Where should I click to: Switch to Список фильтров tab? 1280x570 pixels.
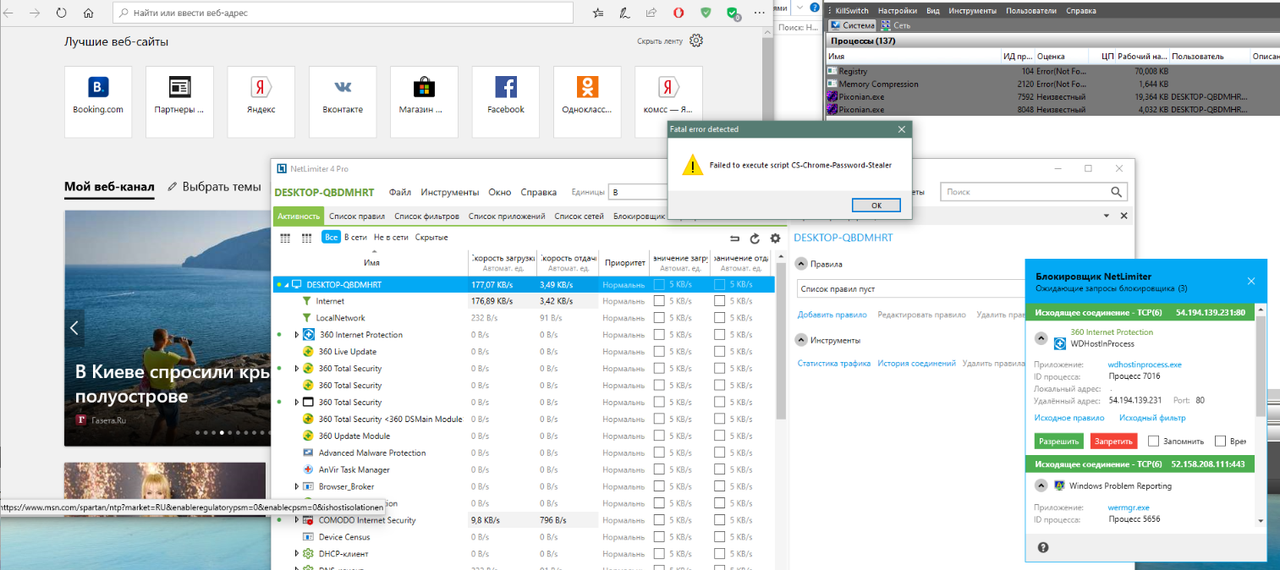click(x=427, y=216)
